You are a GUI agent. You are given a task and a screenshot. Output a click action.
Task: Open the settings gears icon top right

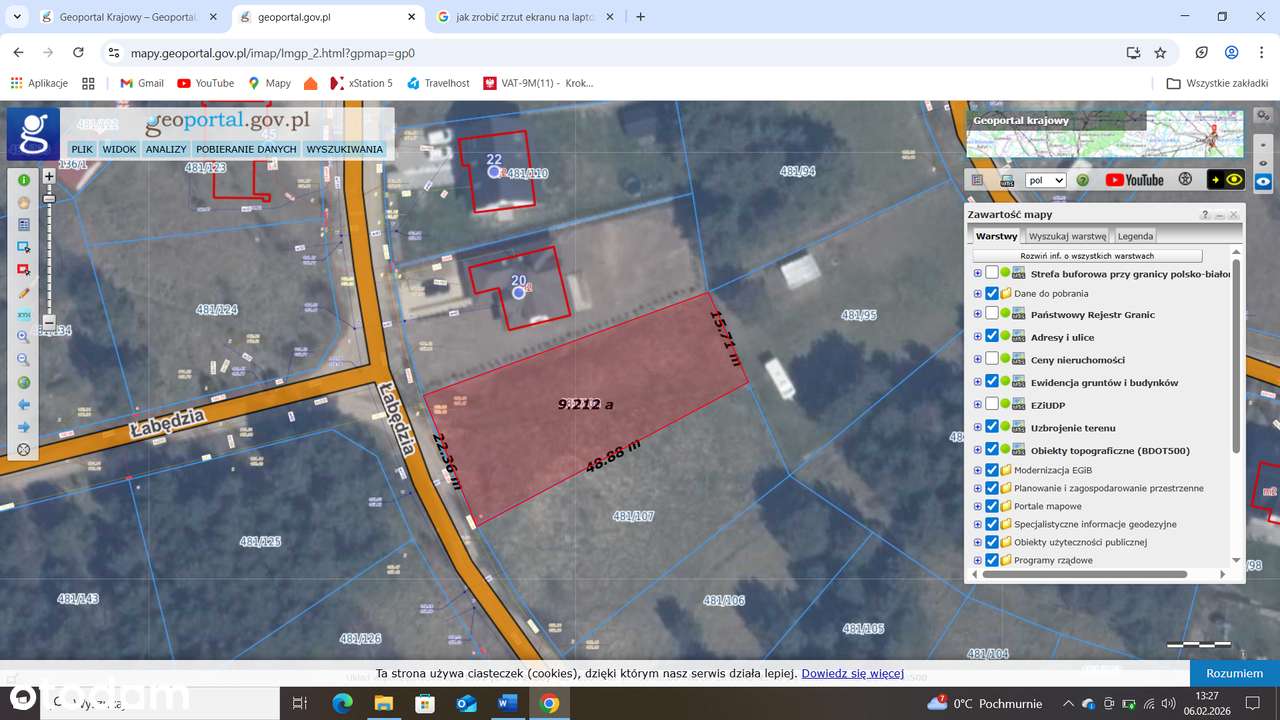point(1263,115)
